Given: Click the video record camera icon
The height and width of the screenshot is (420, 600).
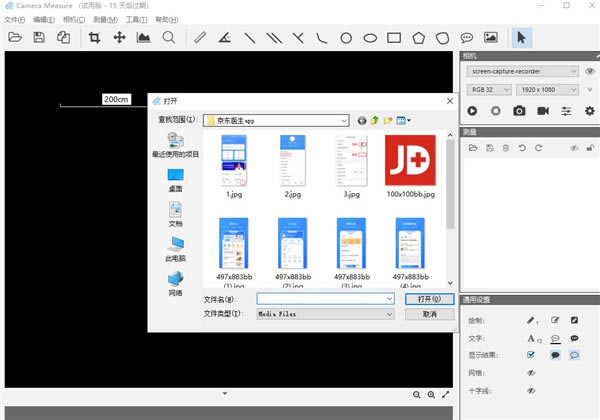Looking at the screenshot, I should tap(543, 111).
